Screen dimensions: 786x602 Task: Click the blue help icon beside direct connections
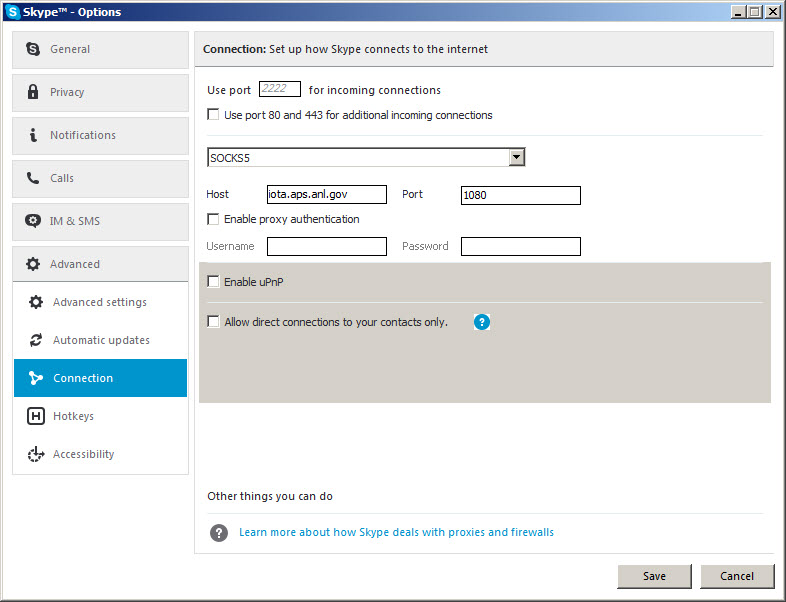tap(482, 322)
